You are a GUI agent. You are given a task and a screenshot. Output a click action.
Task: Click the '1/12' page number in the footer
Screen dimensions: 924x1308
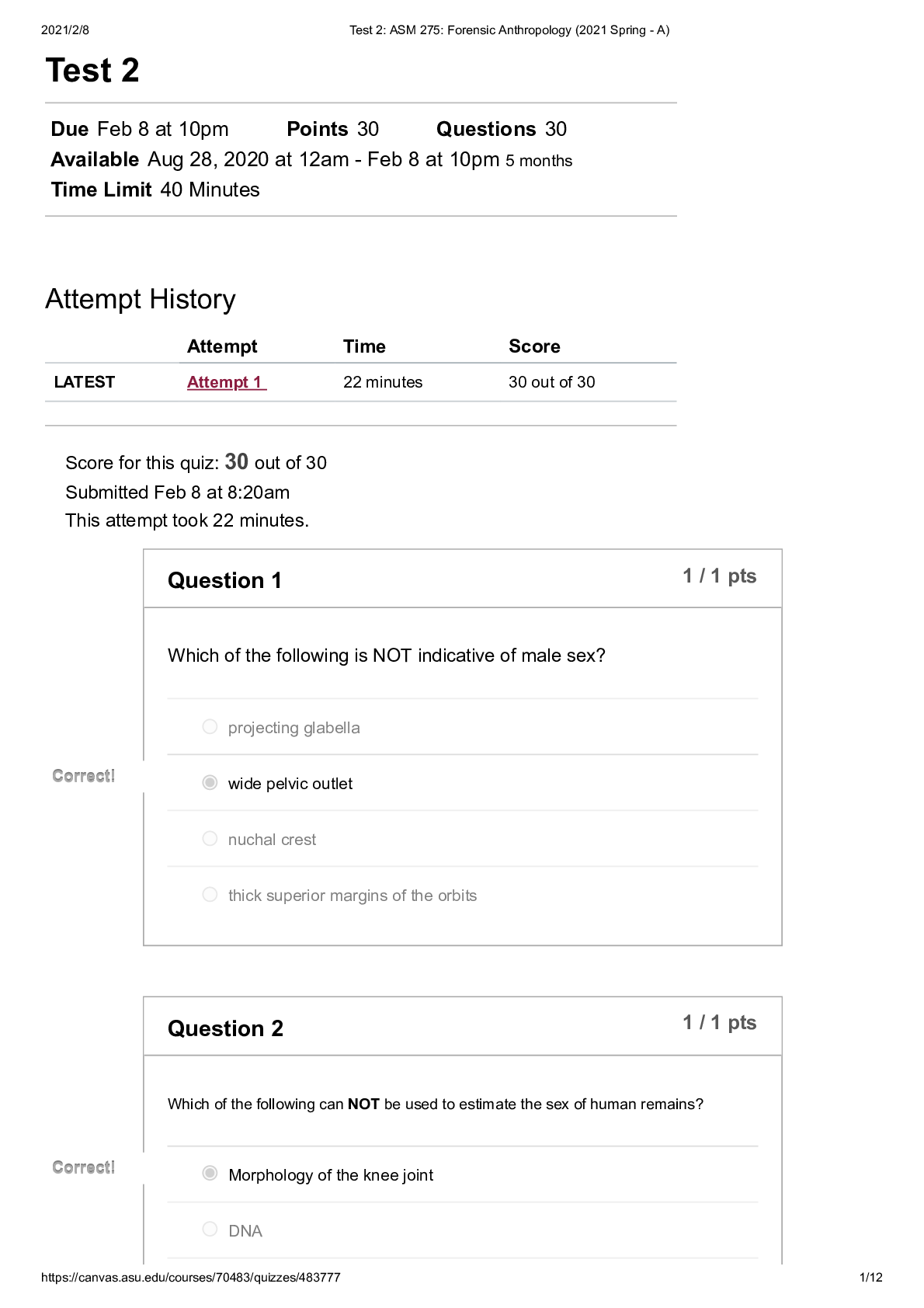tap(870, 1278)
